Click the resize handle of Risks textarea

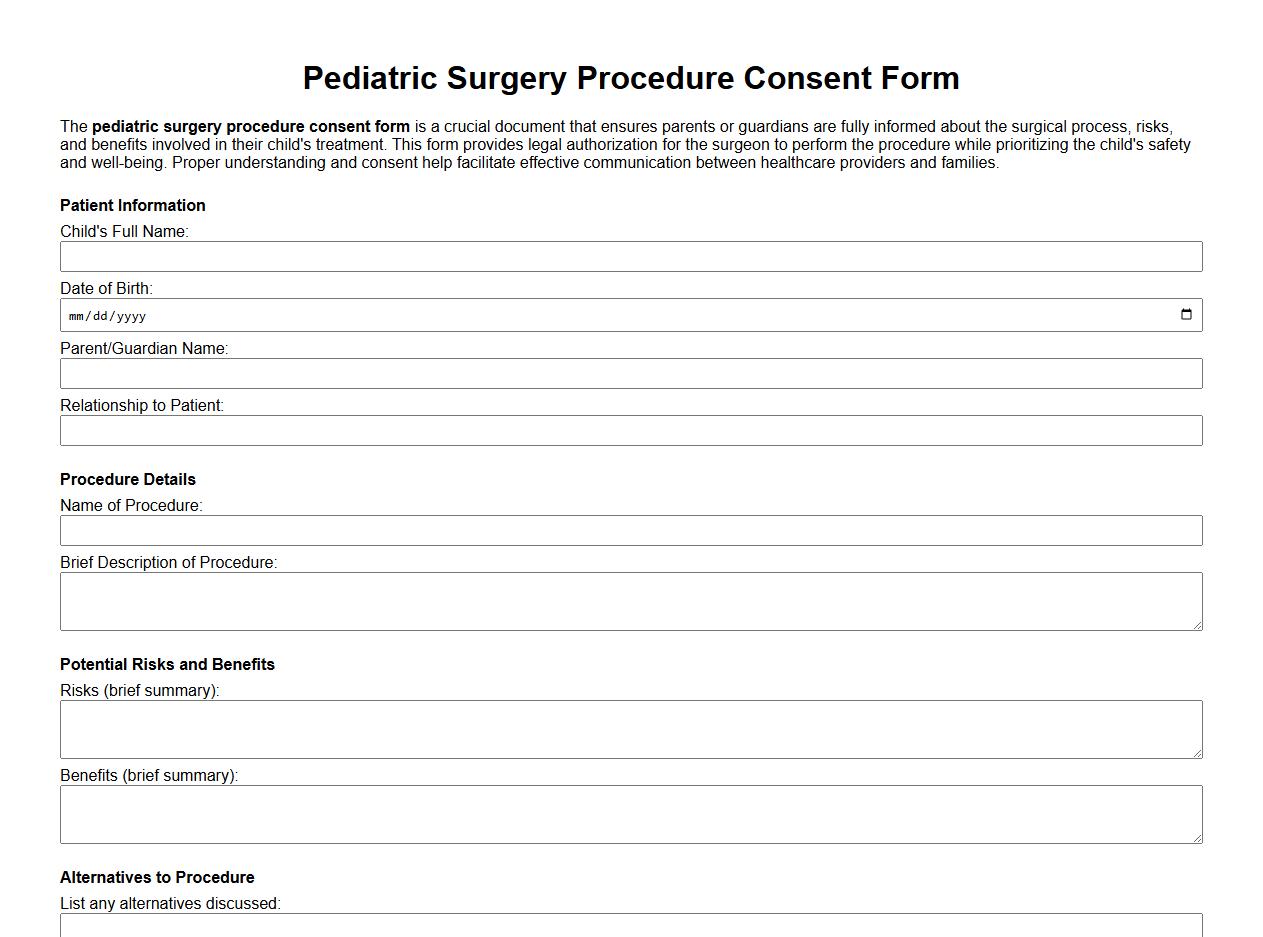click(1197, 753)
